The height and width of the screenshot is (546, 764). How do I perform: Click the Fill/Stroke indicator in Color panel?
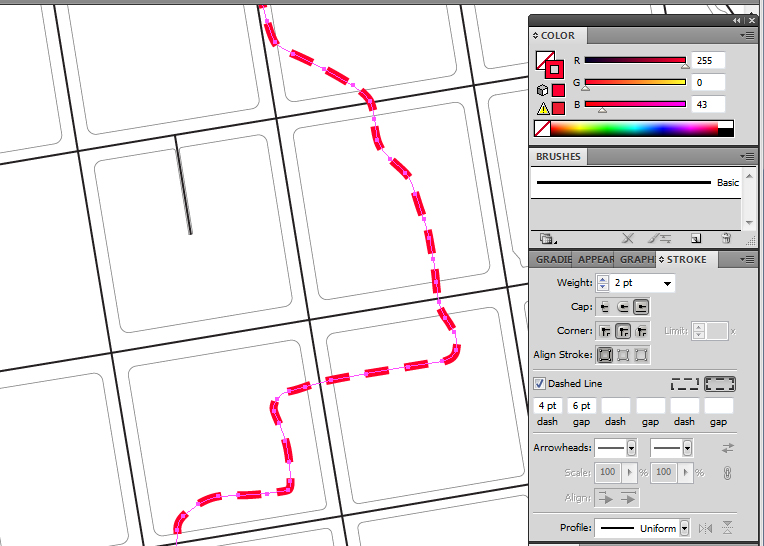[550, 65]
